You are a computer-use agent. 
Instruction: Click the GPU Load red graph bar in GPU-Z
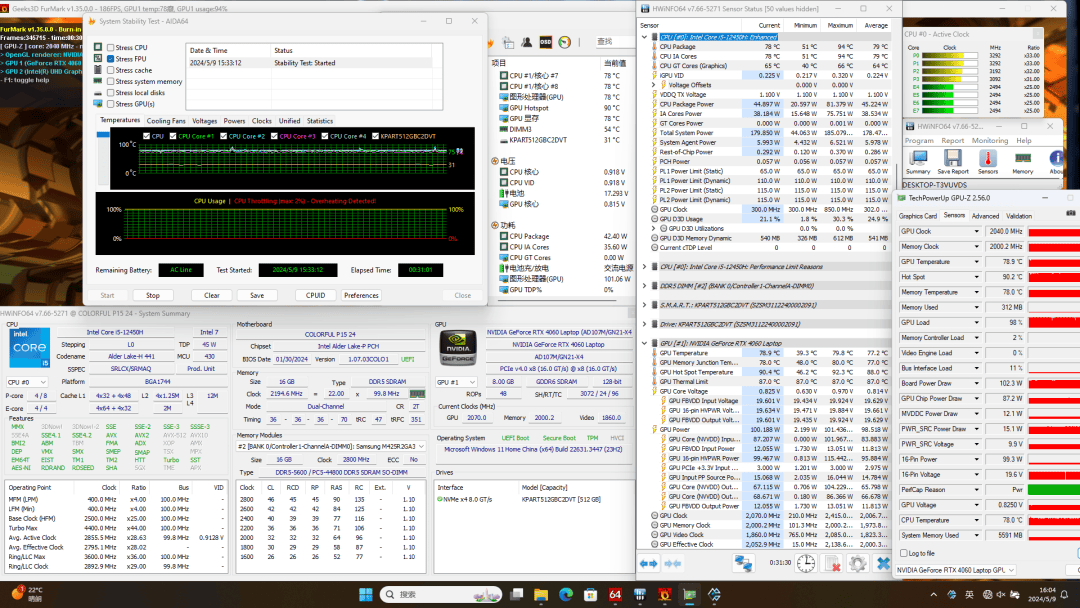tap(1054, 322)
